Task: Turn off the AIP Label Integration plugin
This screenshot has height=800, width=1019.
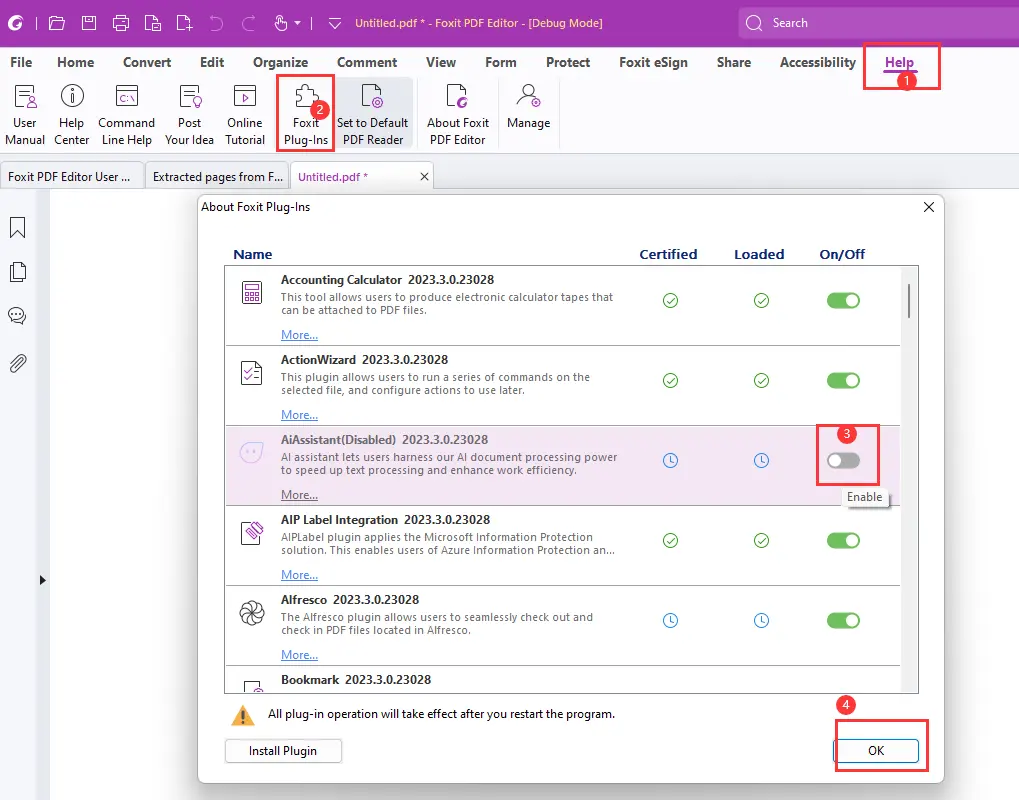Action: pos(843,540)
